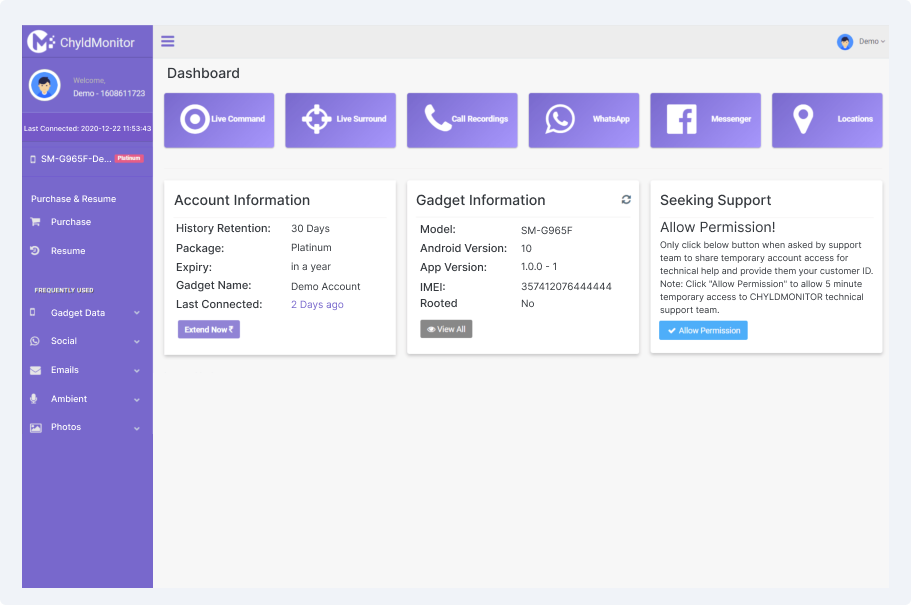Expand the Photos sidebar menu
This screenshot has width=911, height=605.
point(86,427)
